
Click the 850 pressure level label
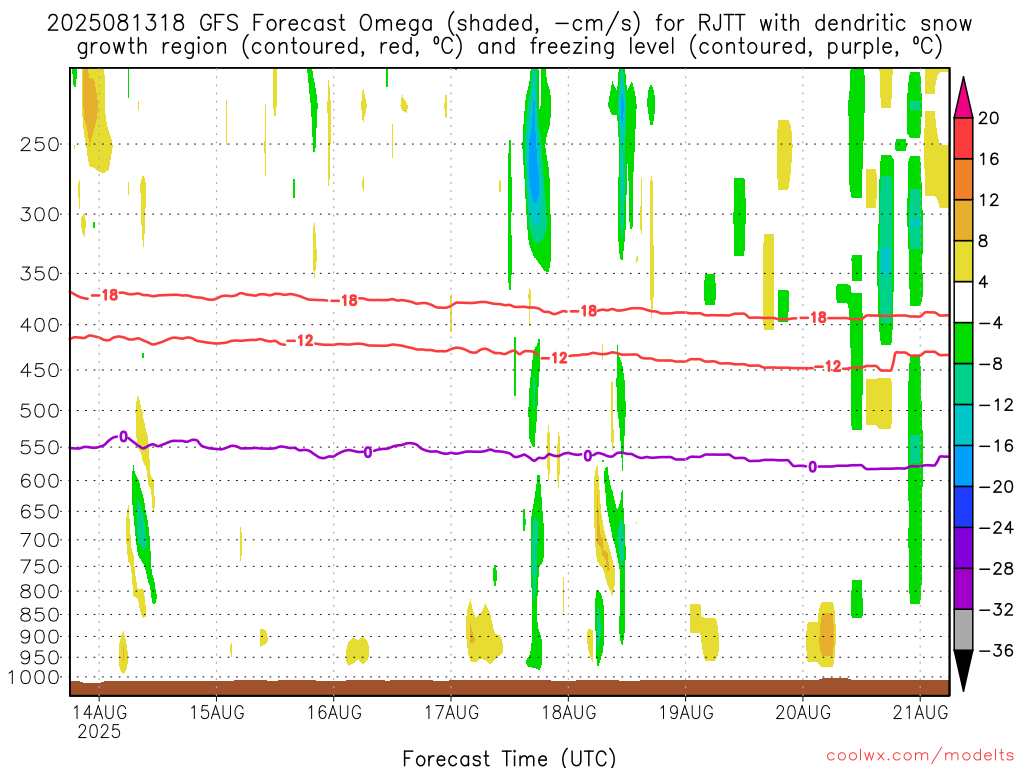coord(40,615)
